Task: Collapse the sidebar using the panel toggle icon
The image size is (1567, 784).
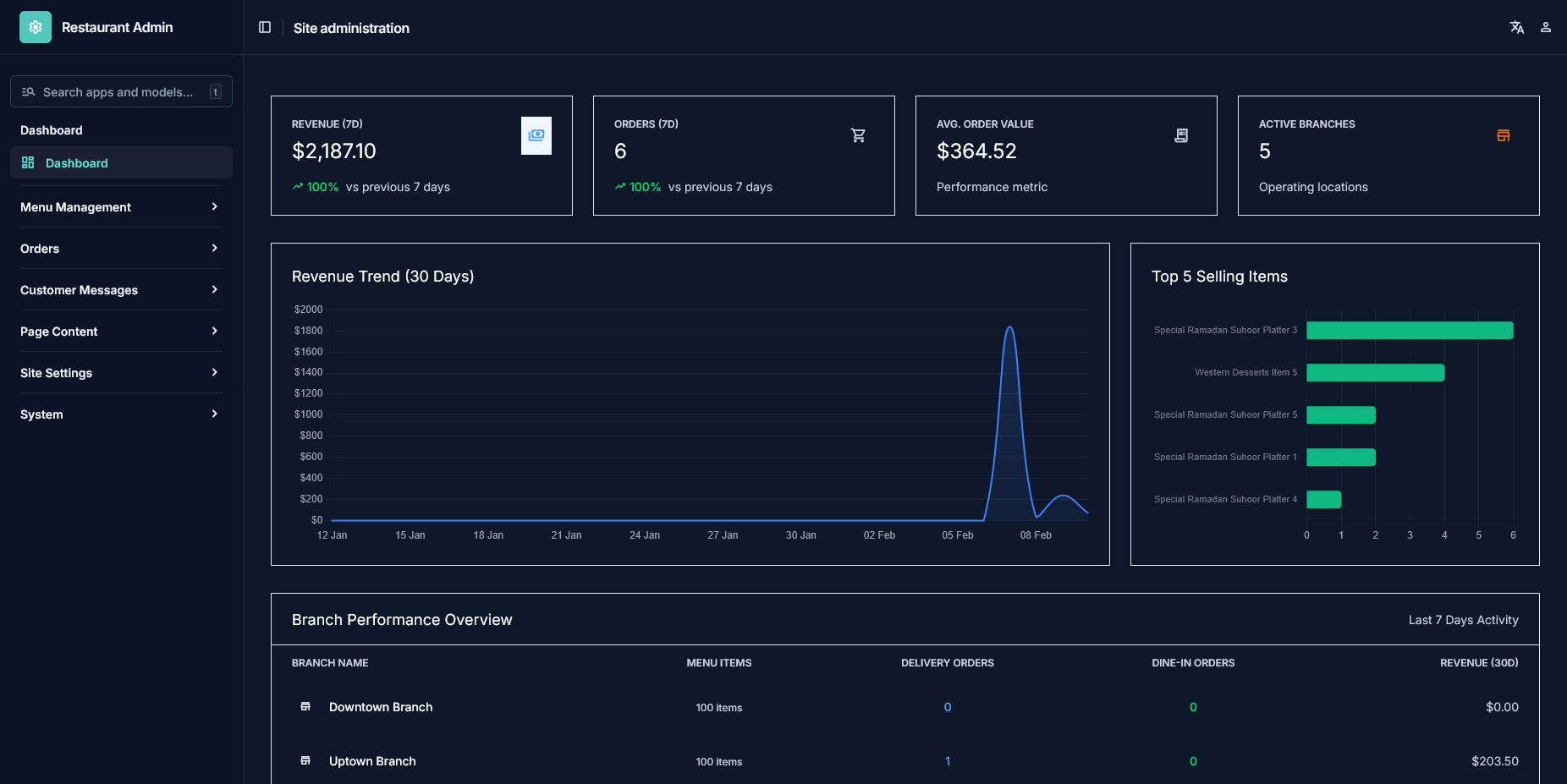Action: point(265,26)
